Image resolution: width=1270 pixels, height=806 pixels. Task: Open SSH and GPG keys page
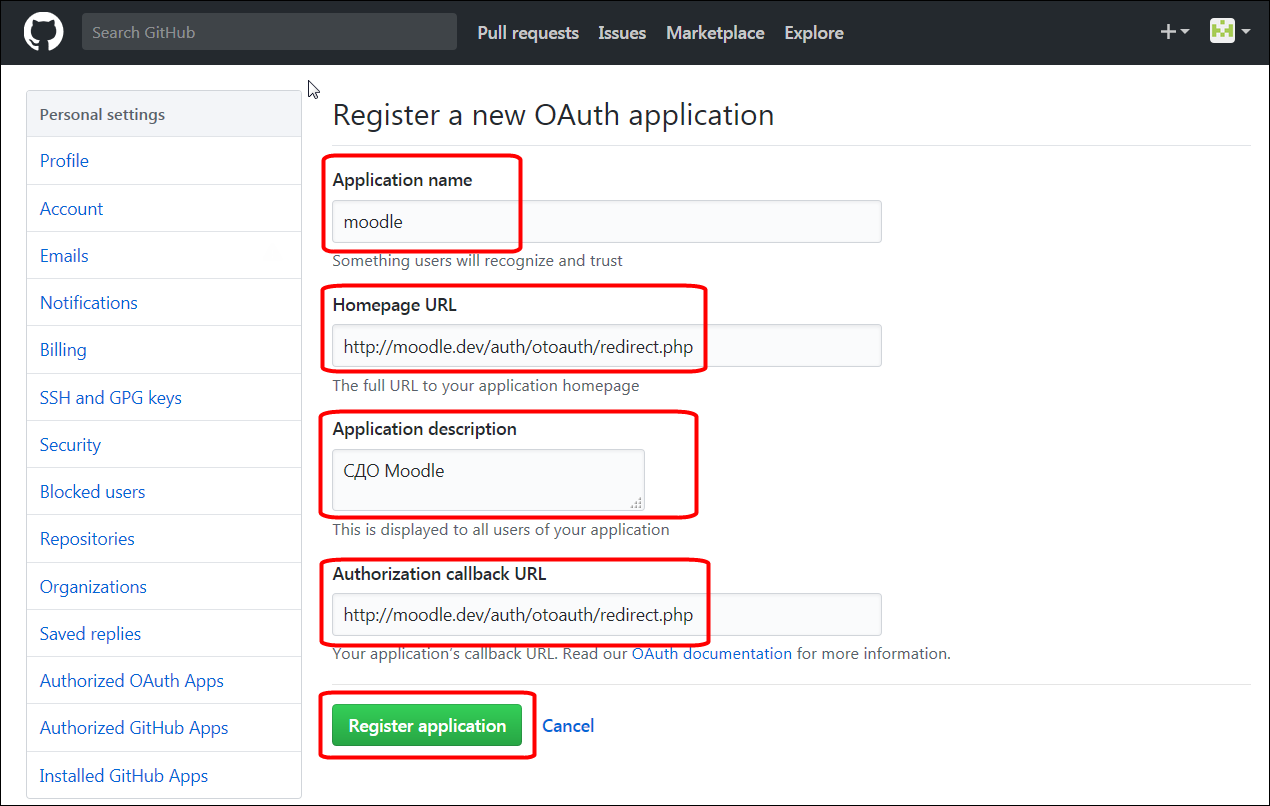pyautogui.click(x=164, y=398)
